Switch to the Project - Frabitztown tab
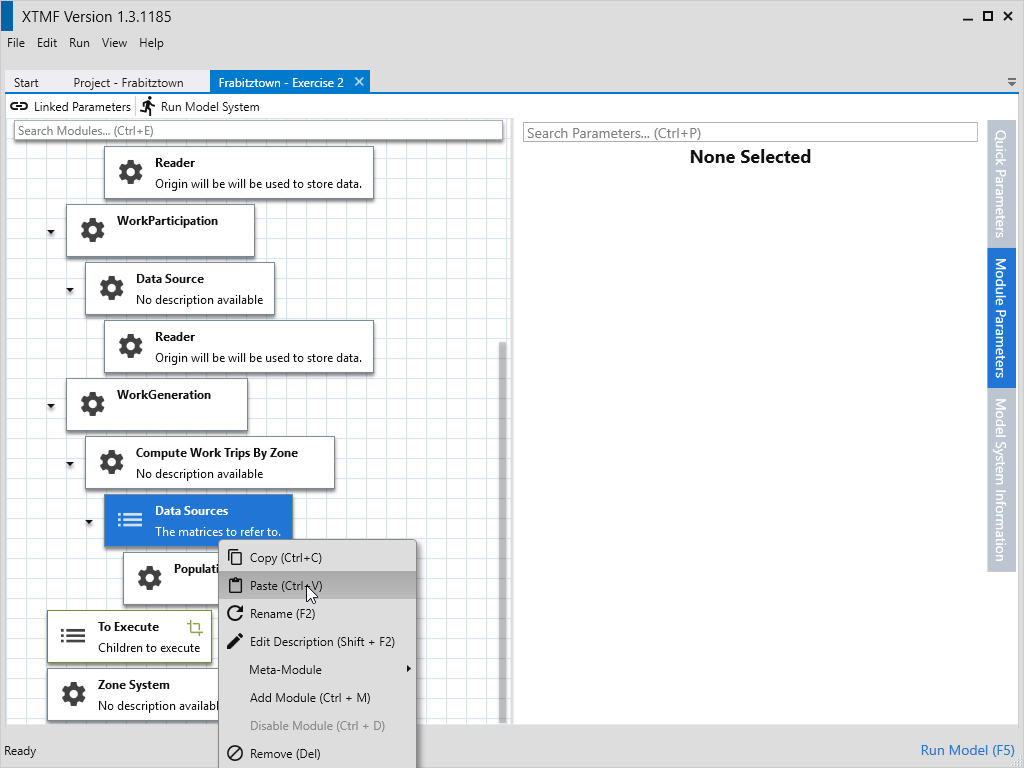The image size is (1024, 768). point(120,83)
